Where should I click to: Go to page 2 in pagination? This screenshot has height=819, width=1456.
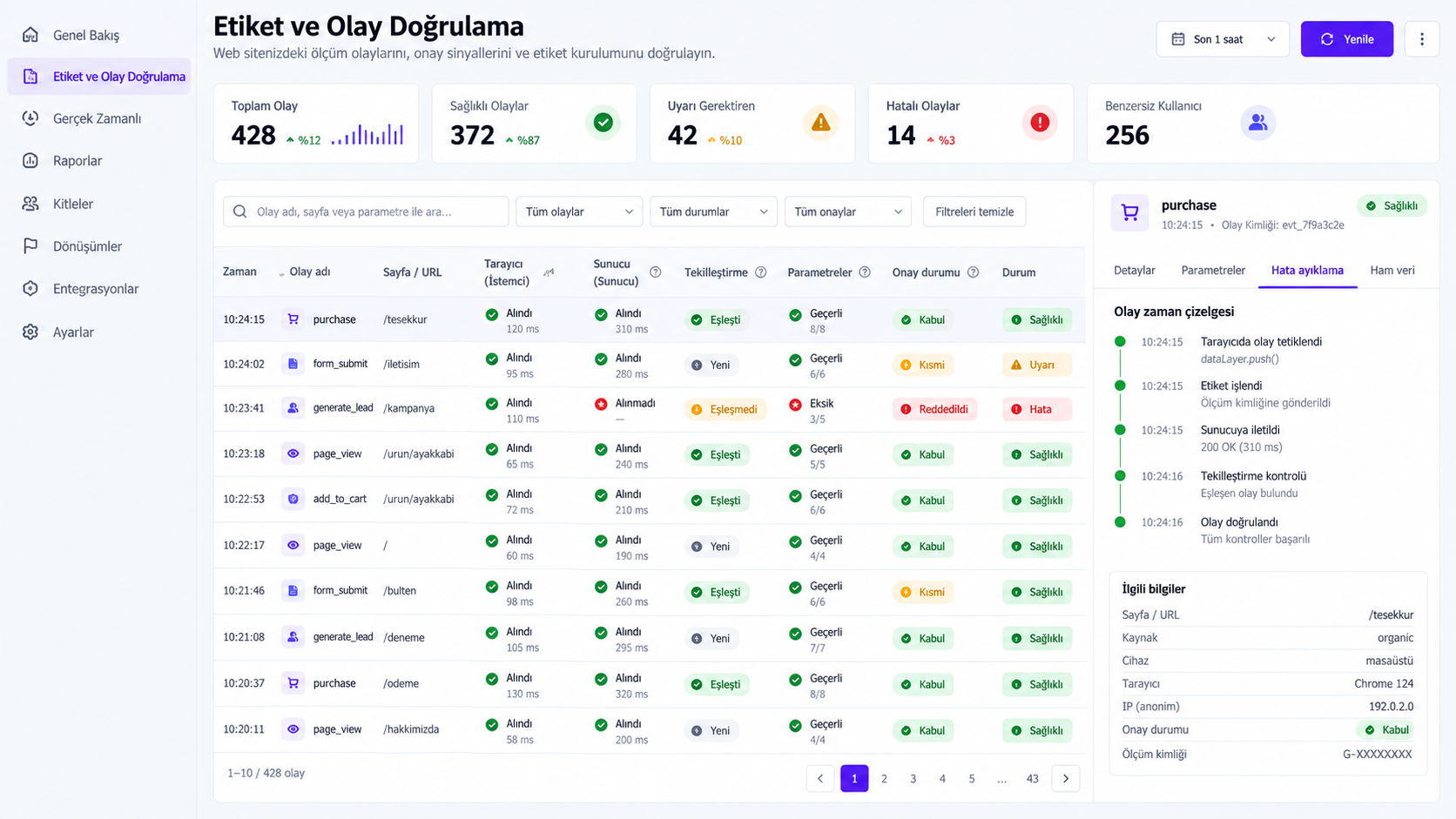pyautogui.click(x=884, y=779)
